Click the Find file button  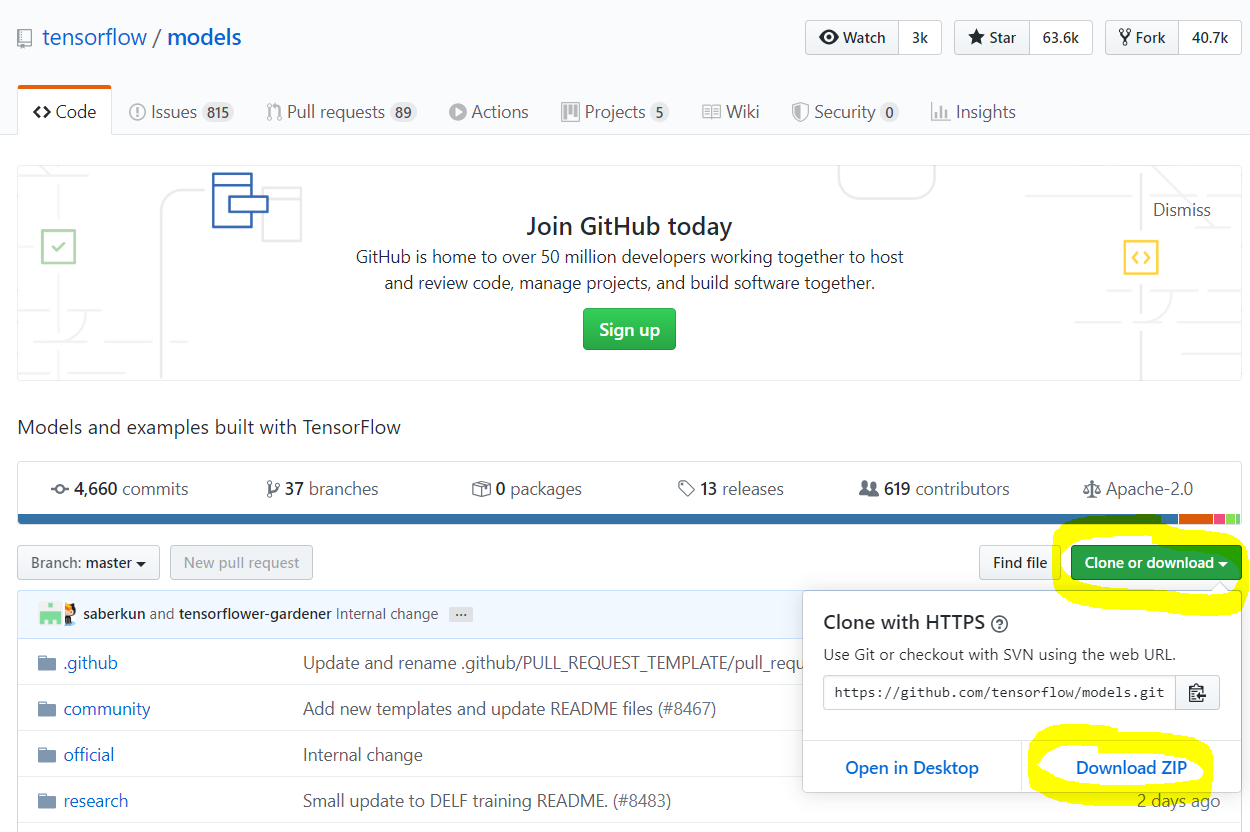click(1020, 563)
